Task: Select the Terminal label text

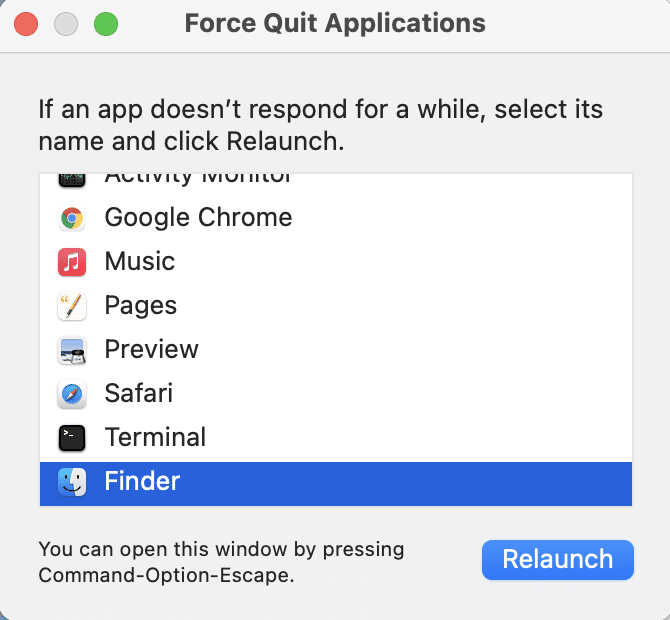Action: (x=155, y=438)
